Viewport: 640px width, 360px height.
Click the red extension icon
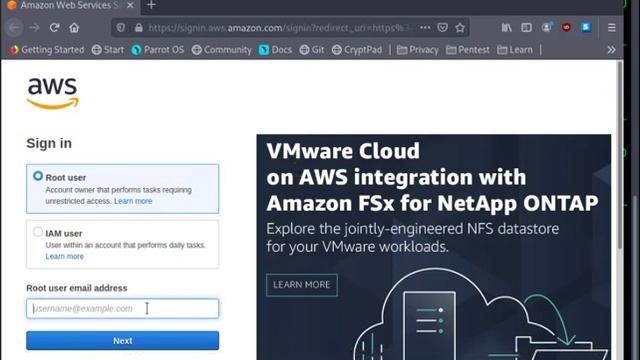pyautogui.click(x=567, y=27)
